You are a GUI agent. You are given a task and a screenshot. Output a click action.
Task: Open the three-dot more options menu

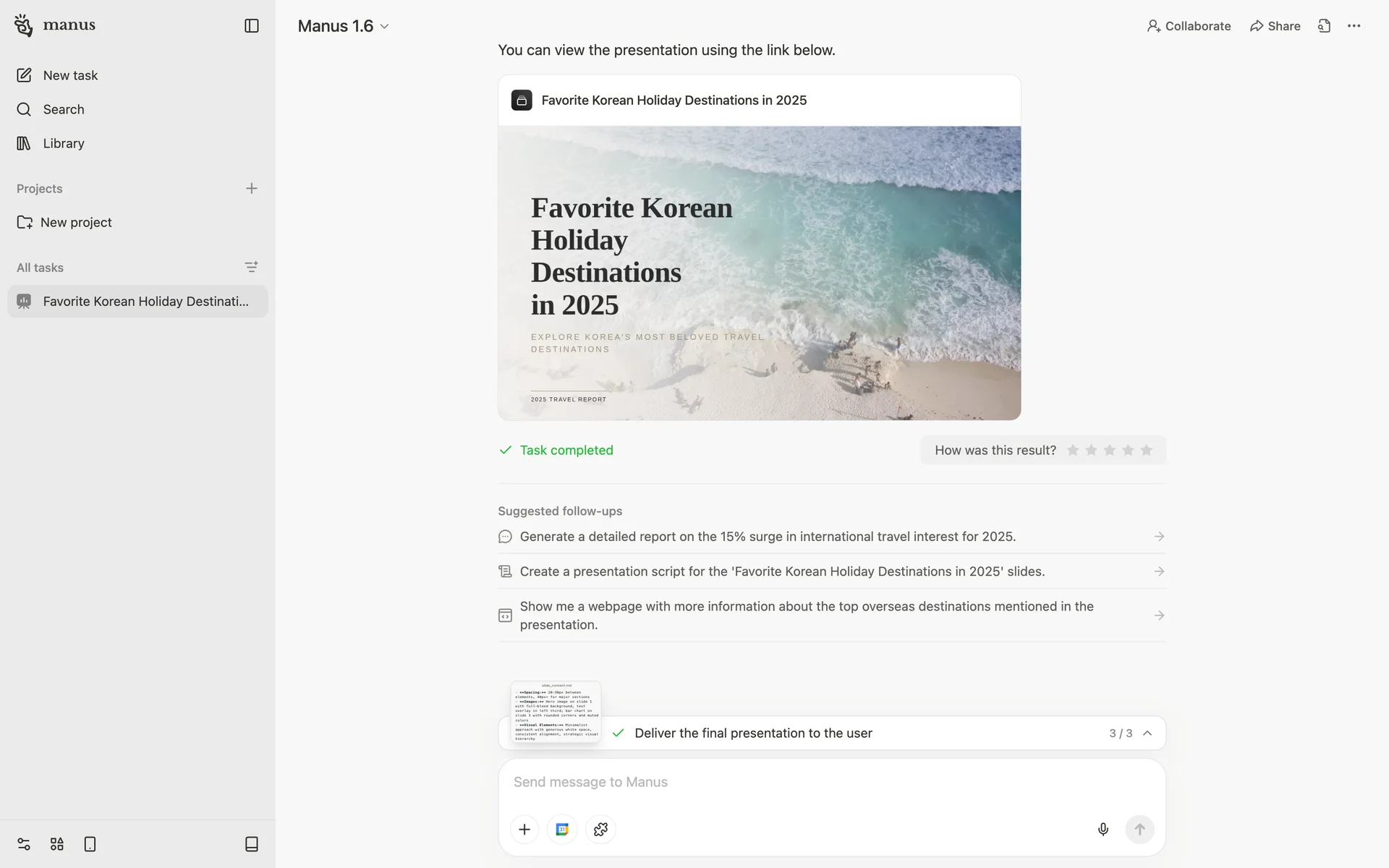(x=1354, y=26)
